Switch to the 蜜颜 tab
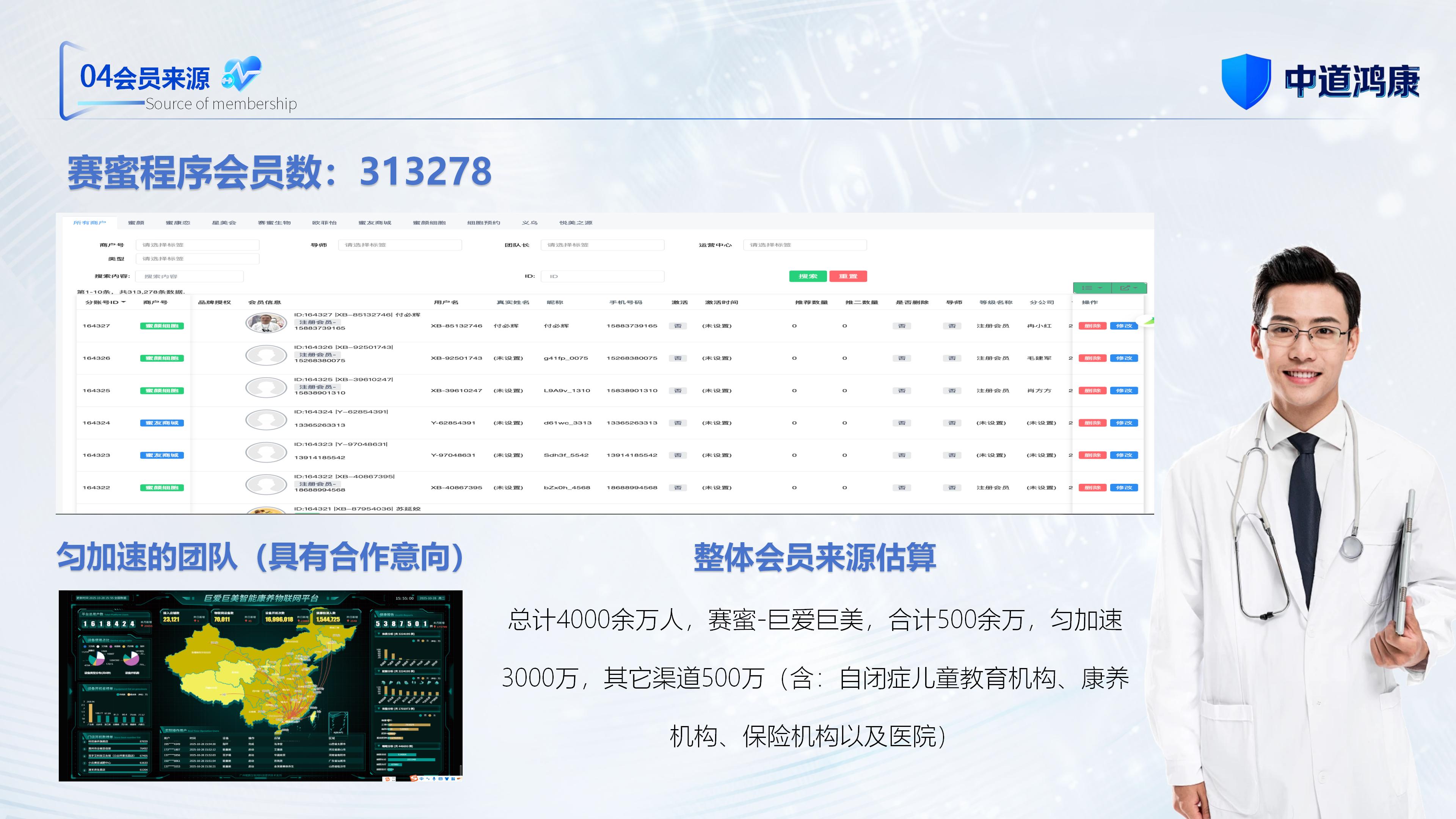Viewport: 1456px width, 819px height. tap(136, 223)
